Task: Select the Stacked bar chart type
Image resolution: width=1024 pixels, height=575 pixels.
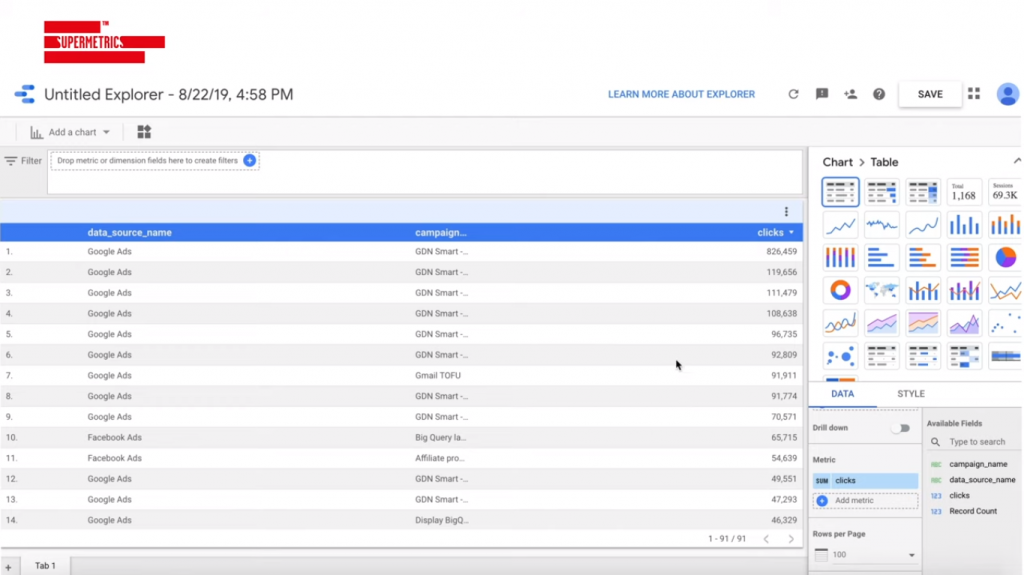Action: coord(923,257)
